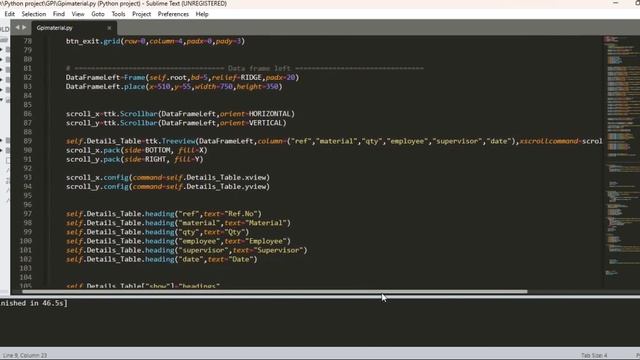Image resolution: width=640 pixels, height=360 pixels.
Task: Minimize the Sublime Text window
Action: coord(616,3)
